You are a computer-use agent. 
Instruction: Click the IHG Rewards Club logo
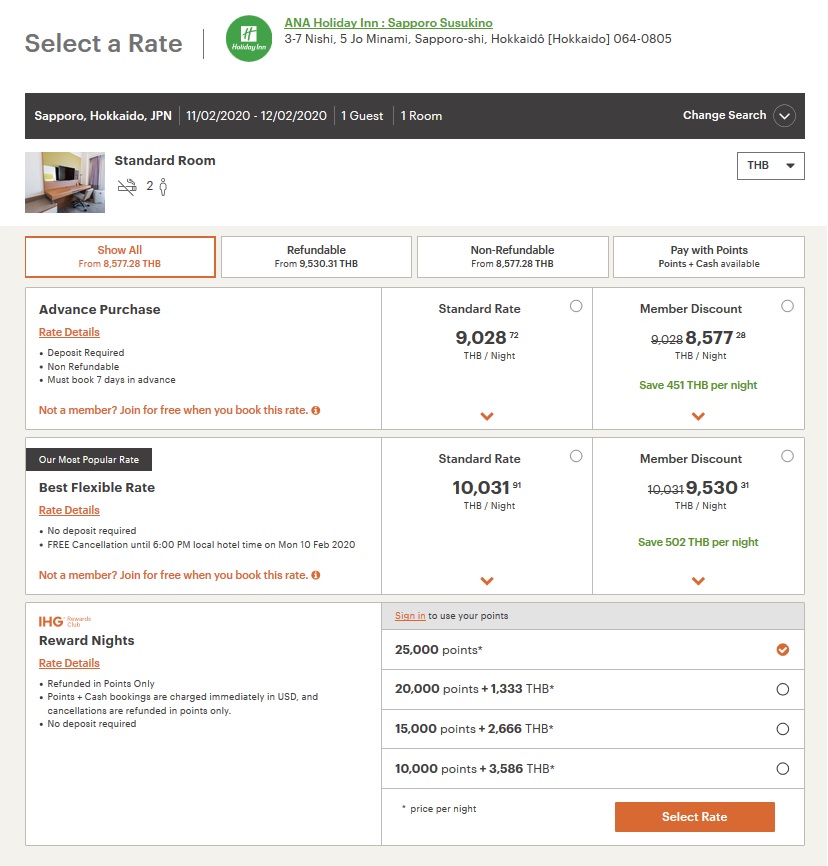pyautogui.click(x=65, y=621)
